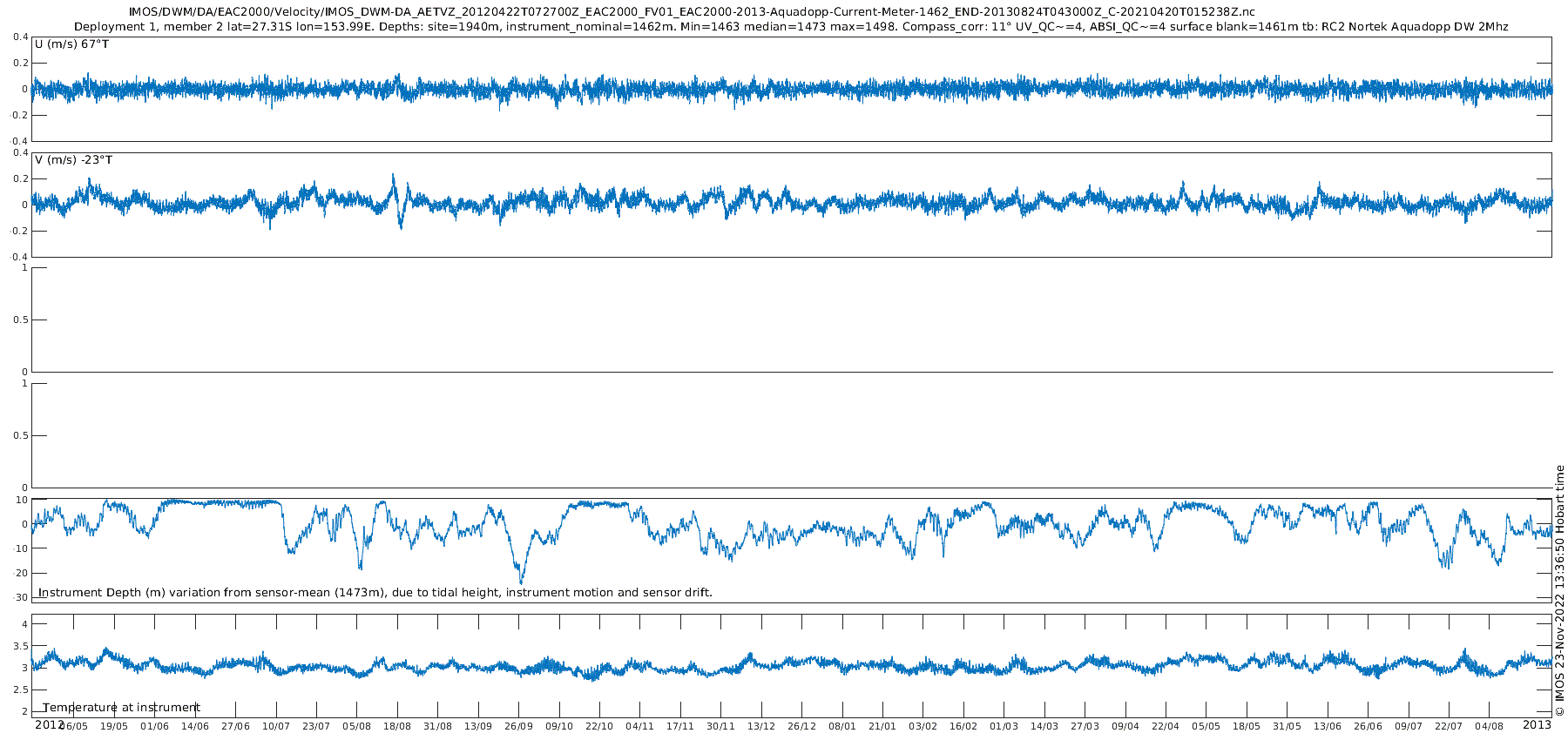Click the '09/07' date tick label

1409,726
